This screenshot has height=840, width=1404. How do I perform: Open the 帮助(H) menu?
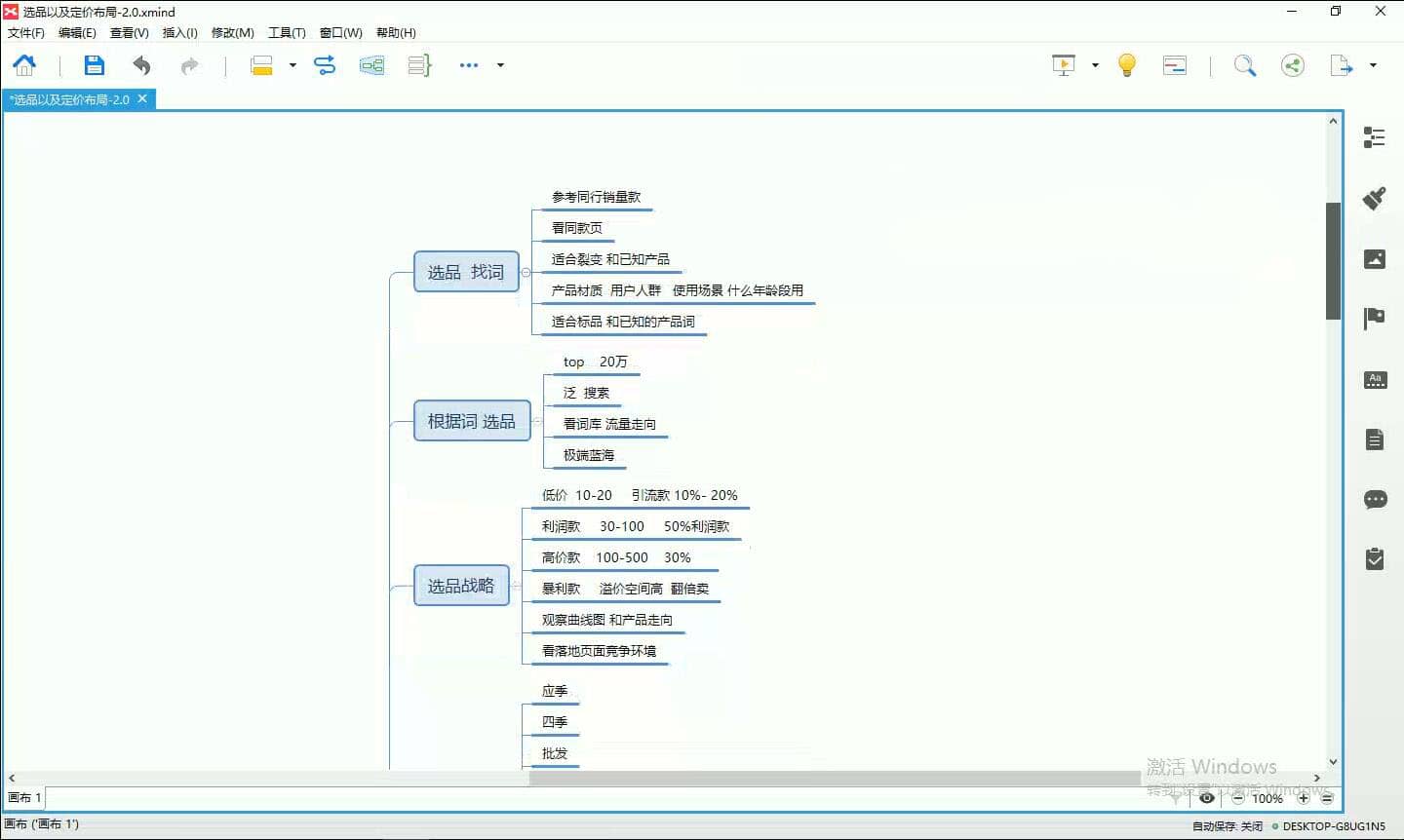point(396,33)
